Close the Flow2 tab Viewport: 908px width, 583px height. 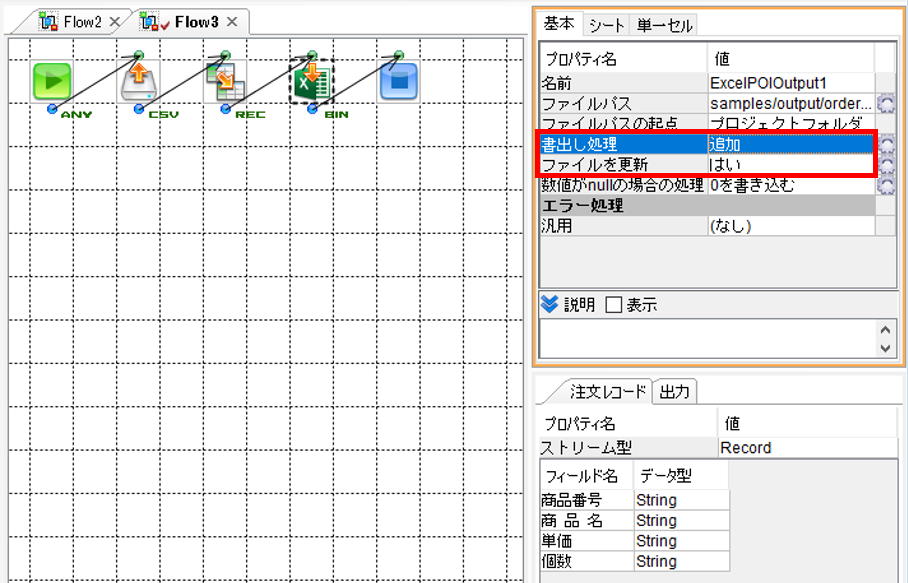(x=115, y=22)
